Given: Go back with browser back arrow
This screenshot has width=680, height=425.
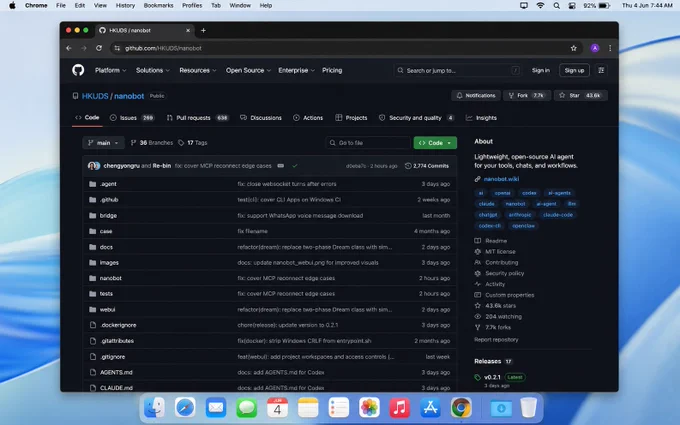Looking at the screenshot, I should point(69,48).
